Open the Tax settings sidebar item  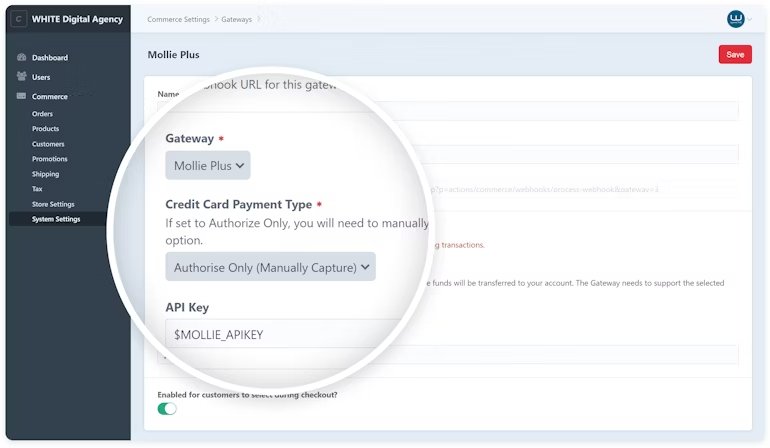pyautogui.click(x=37, y=189)
